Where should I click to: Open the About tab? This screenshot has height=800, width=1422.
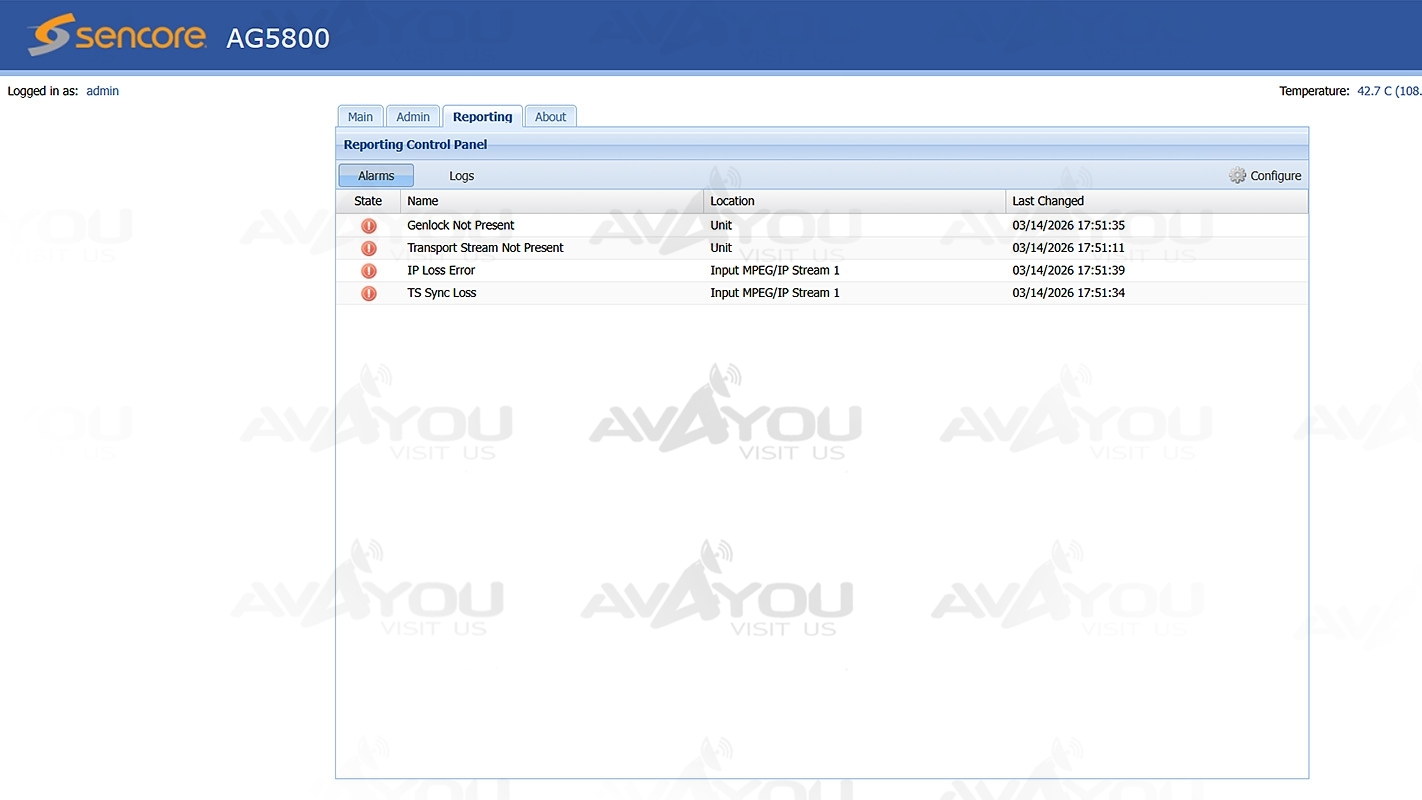click(550, 117)
